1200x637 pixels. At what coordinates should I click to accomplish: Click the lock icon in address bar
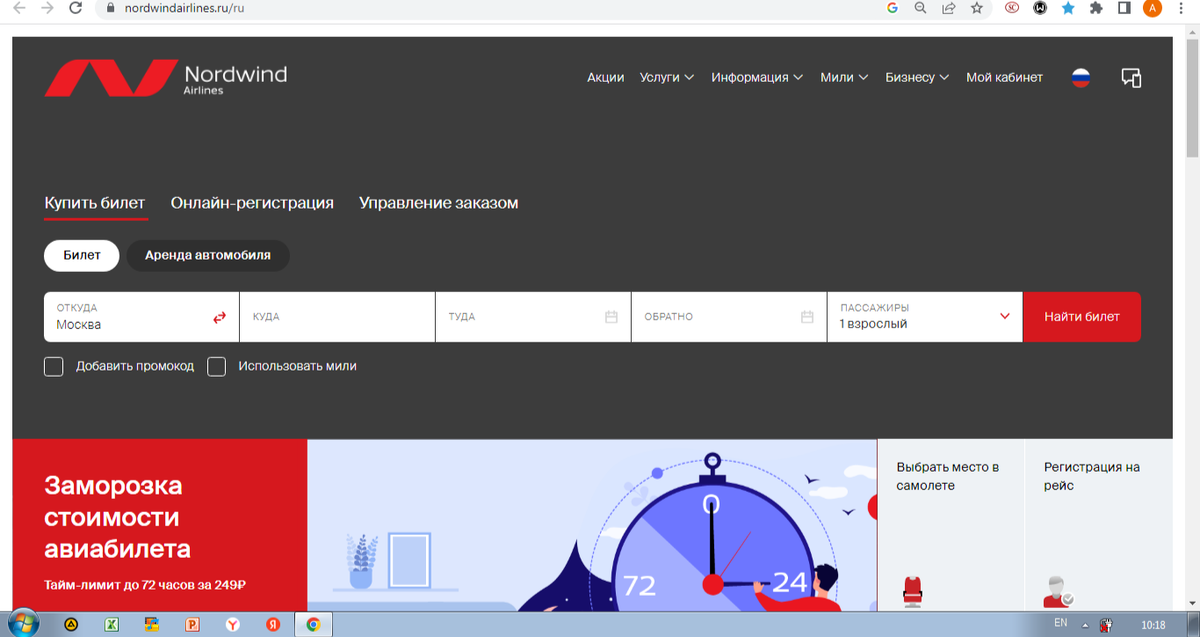pyautogui.click(x=111, y=8)
